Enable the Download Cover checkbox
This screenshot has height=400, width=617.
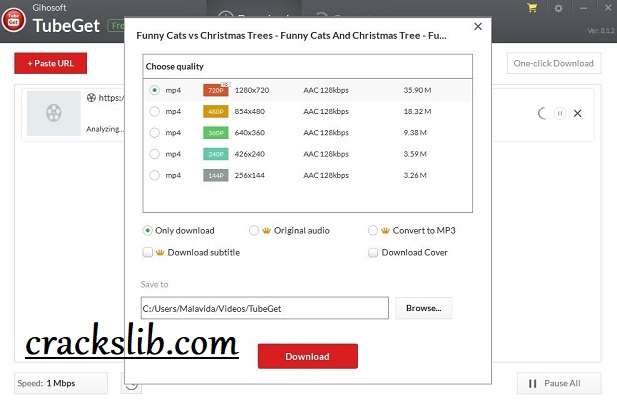(373, 252)
